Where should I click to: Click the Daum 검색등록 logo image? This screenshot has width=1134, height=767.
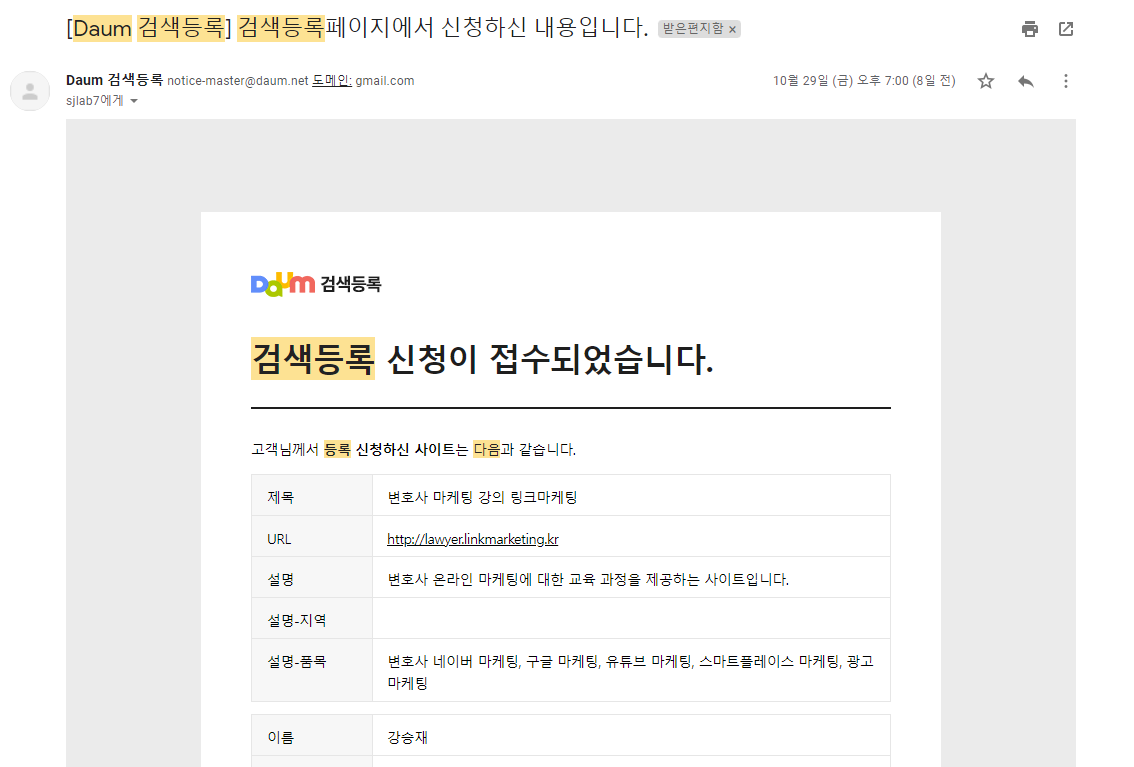[x=315, y=284]
